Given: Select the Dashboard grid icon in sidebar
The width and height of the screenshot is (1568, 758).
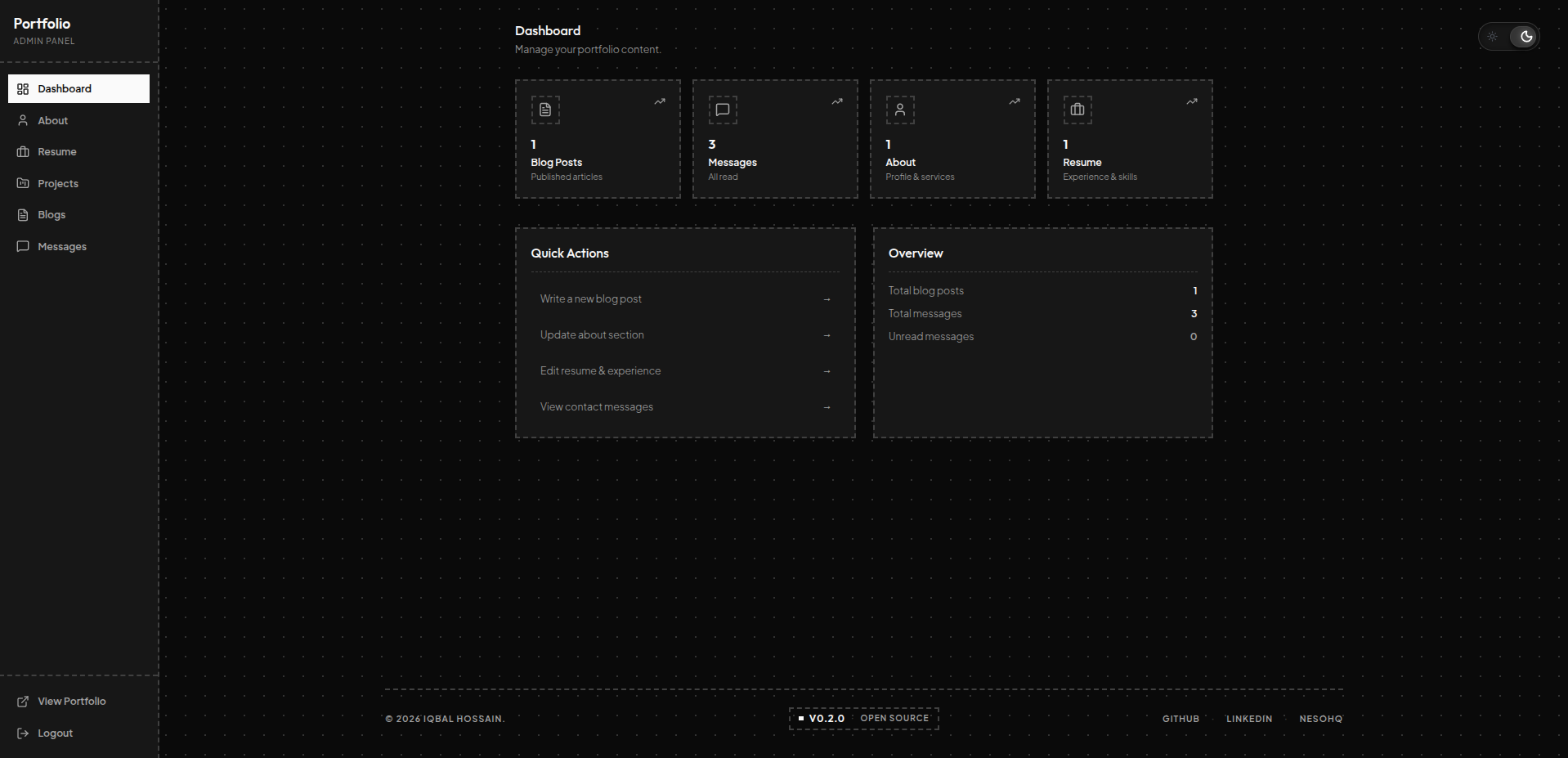Looking at the screenshot, I should click(x=24, y=88).
